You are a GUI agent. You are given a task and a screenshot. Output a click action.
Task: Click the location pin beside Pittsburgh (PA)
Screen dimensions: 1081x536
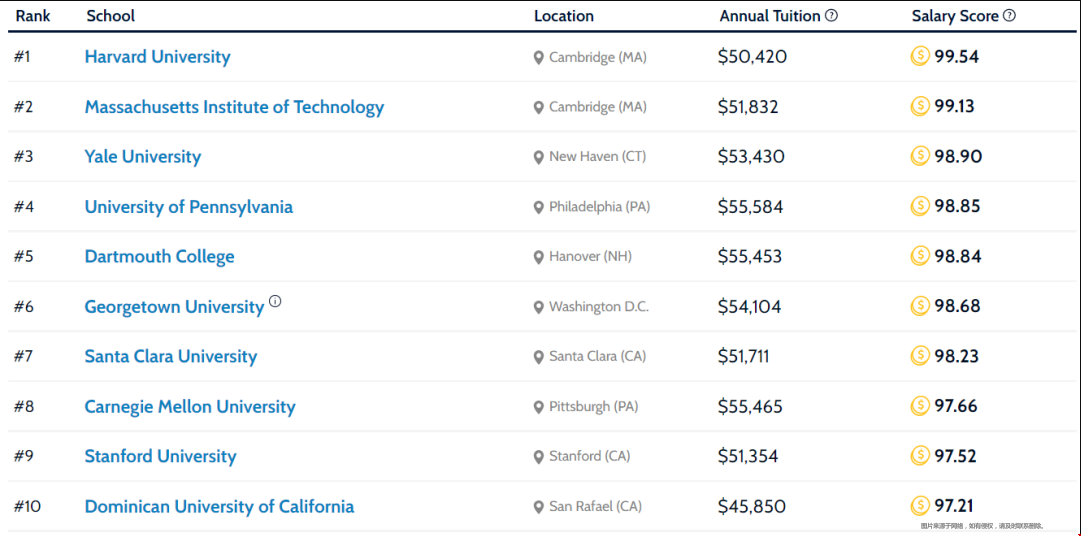tap(539, 408)
